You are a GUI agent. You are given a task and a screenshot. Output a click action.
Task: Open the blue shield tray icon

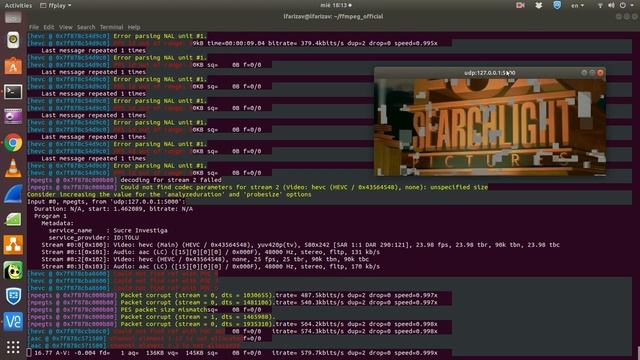pyautogui.click(x=557, y=5)
